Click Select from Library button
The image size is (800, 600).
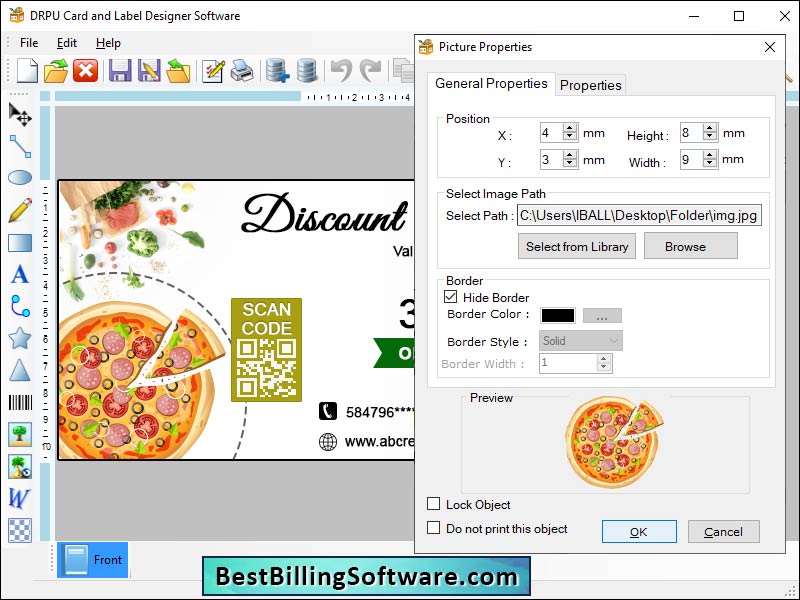pyautogui.click(x=577, y=246)
